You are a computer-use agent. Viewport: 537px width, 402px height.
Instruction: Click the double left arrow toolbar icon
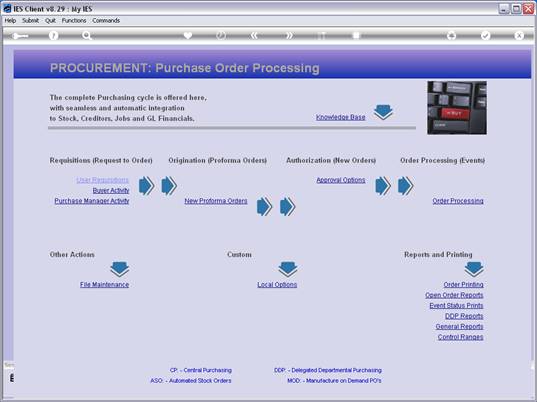coord(254,35)
